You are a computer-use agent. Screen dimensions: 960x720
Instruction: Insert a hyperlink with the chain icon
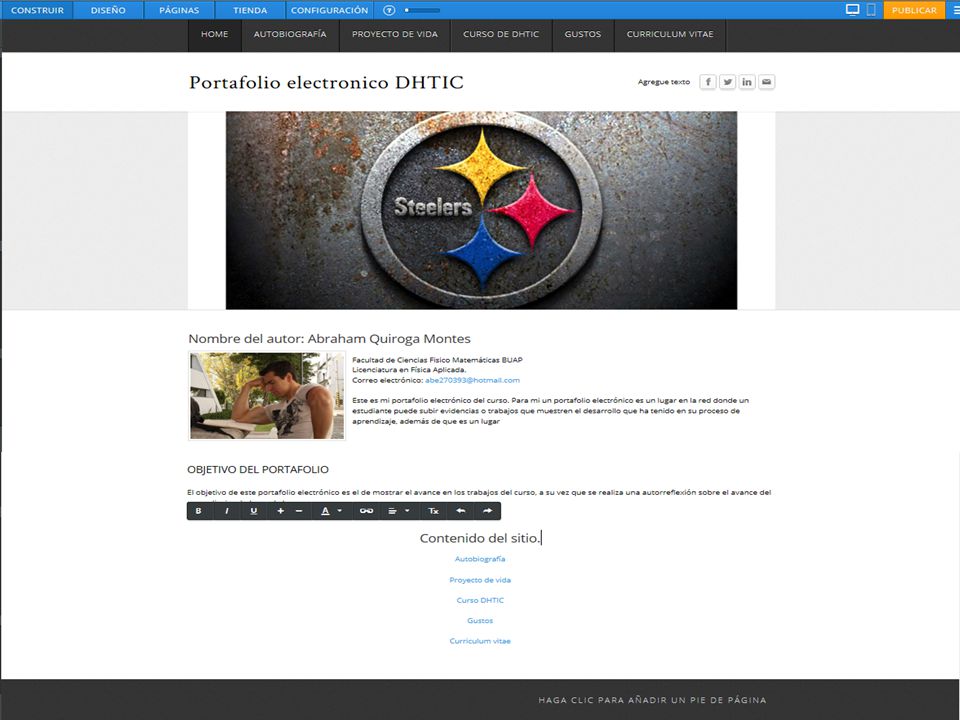366,511
